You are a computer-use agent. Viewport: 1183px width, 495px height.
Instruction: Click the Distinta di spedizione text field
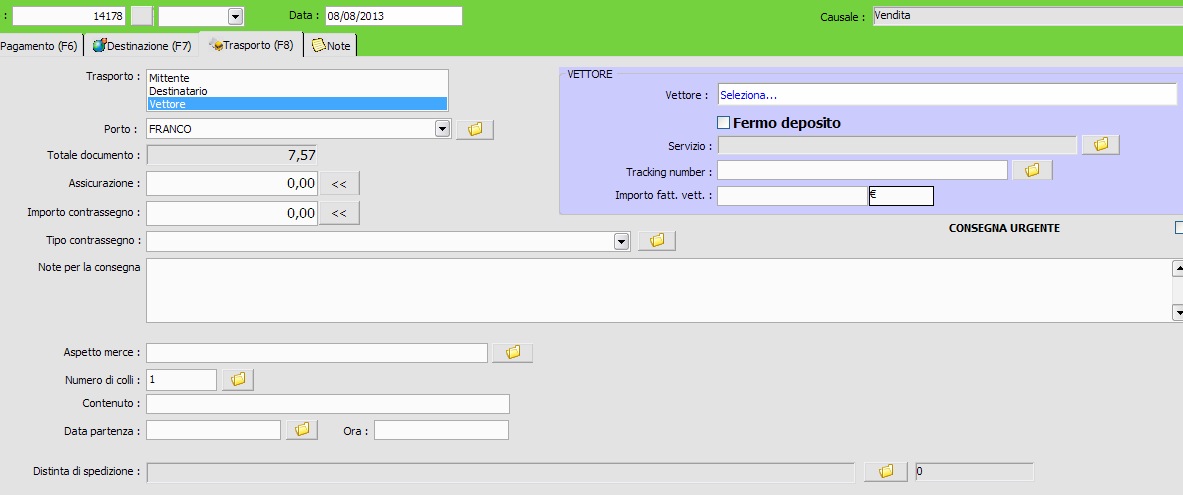point(500,472)
